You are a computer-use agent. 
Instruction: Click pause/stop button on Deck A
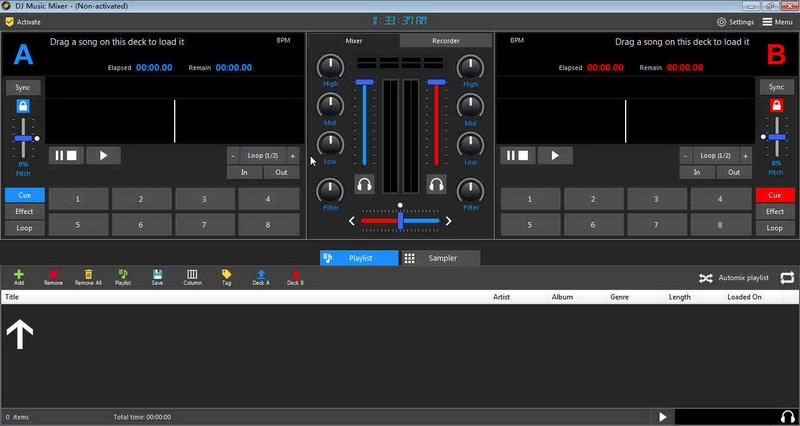[66, 156]
